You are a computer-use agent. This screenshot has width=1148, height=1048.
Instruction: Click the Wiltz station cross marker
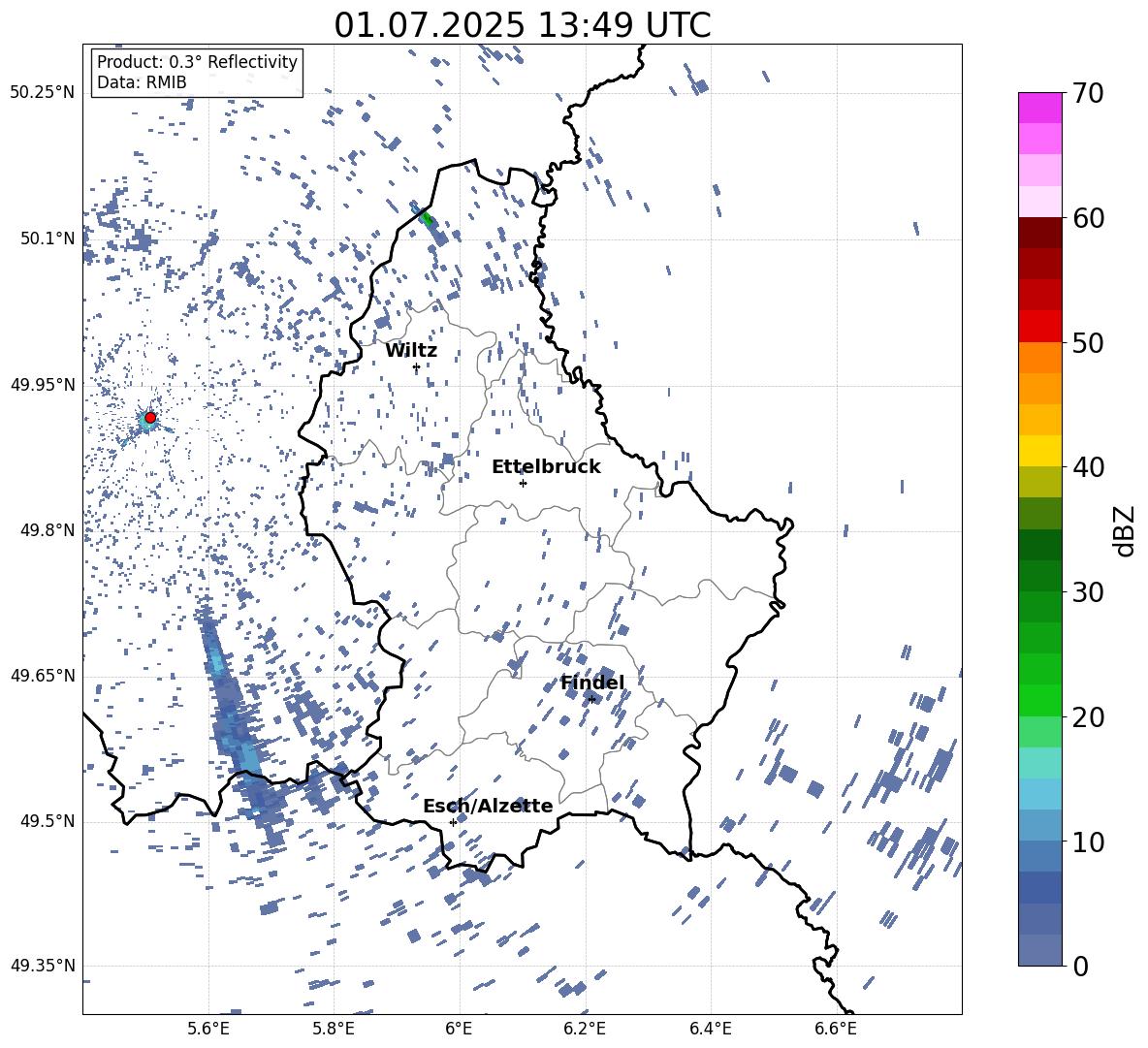[x=417, y=367]
